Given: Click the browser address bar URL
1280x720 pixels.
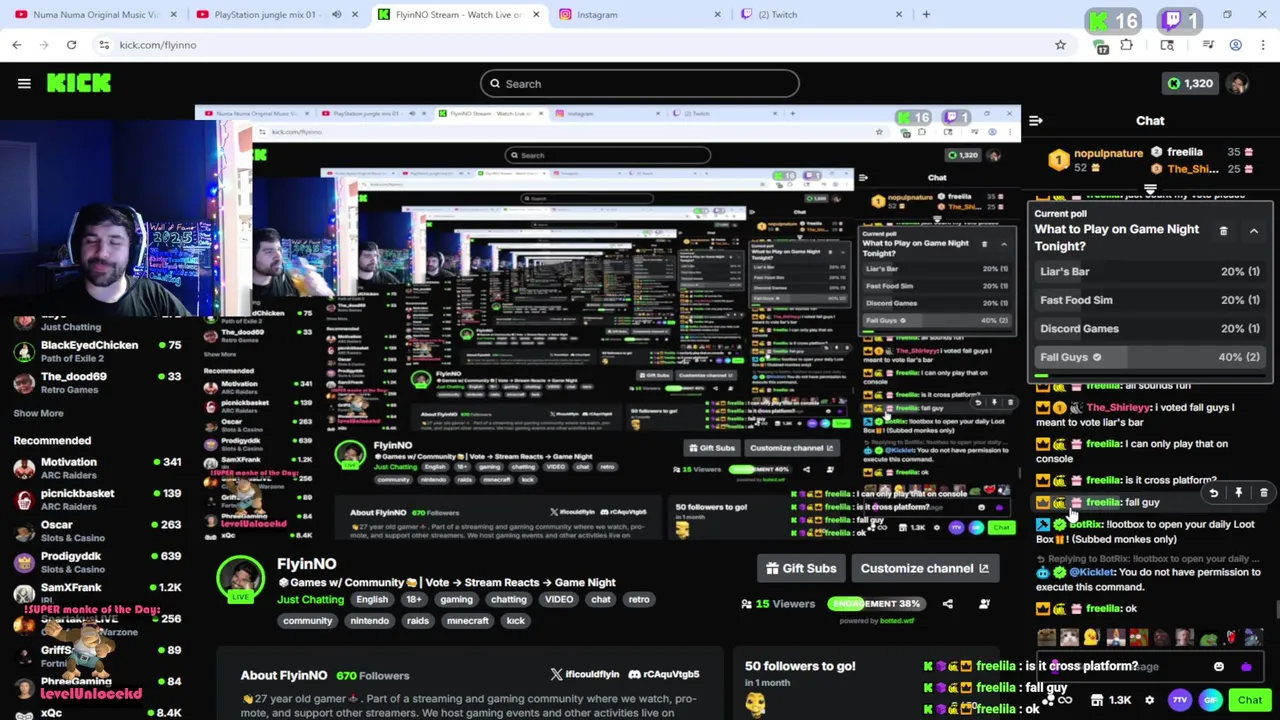Looking at the screenshot, I should tap(158, 45).
